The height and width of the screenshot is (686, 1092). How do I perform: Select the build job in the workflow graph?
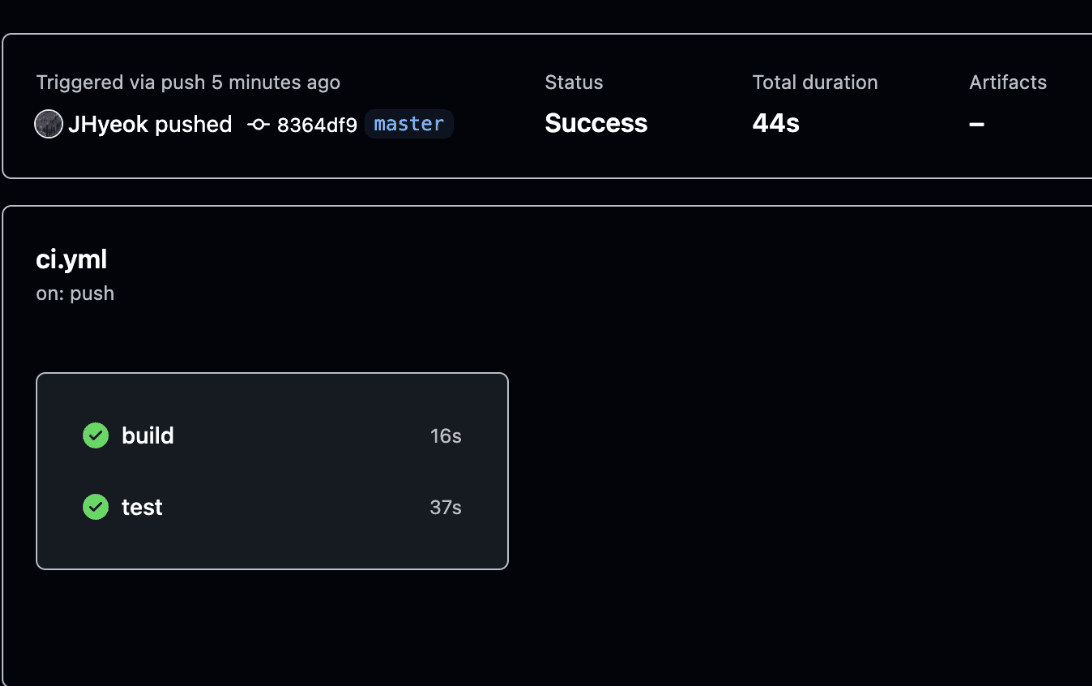click(148, 436)
